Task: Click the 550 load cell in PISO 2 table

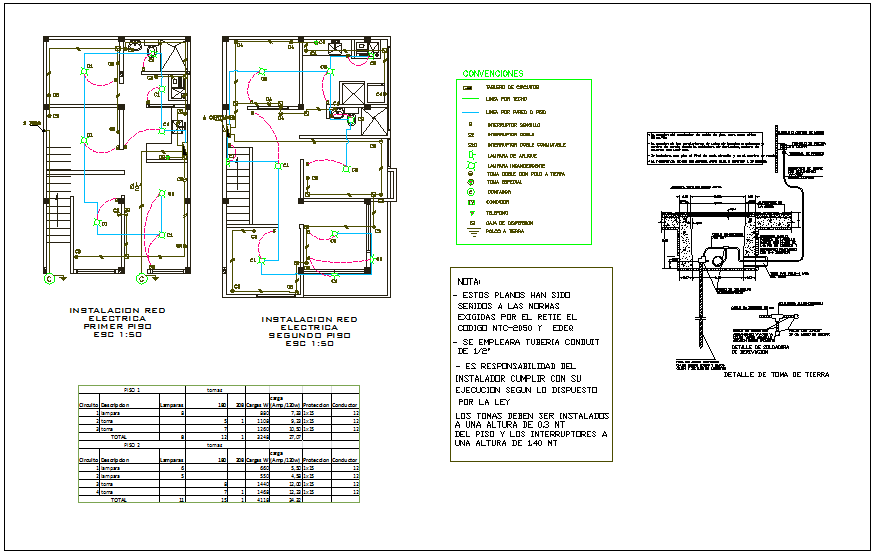Action: (x=258, y=476)
